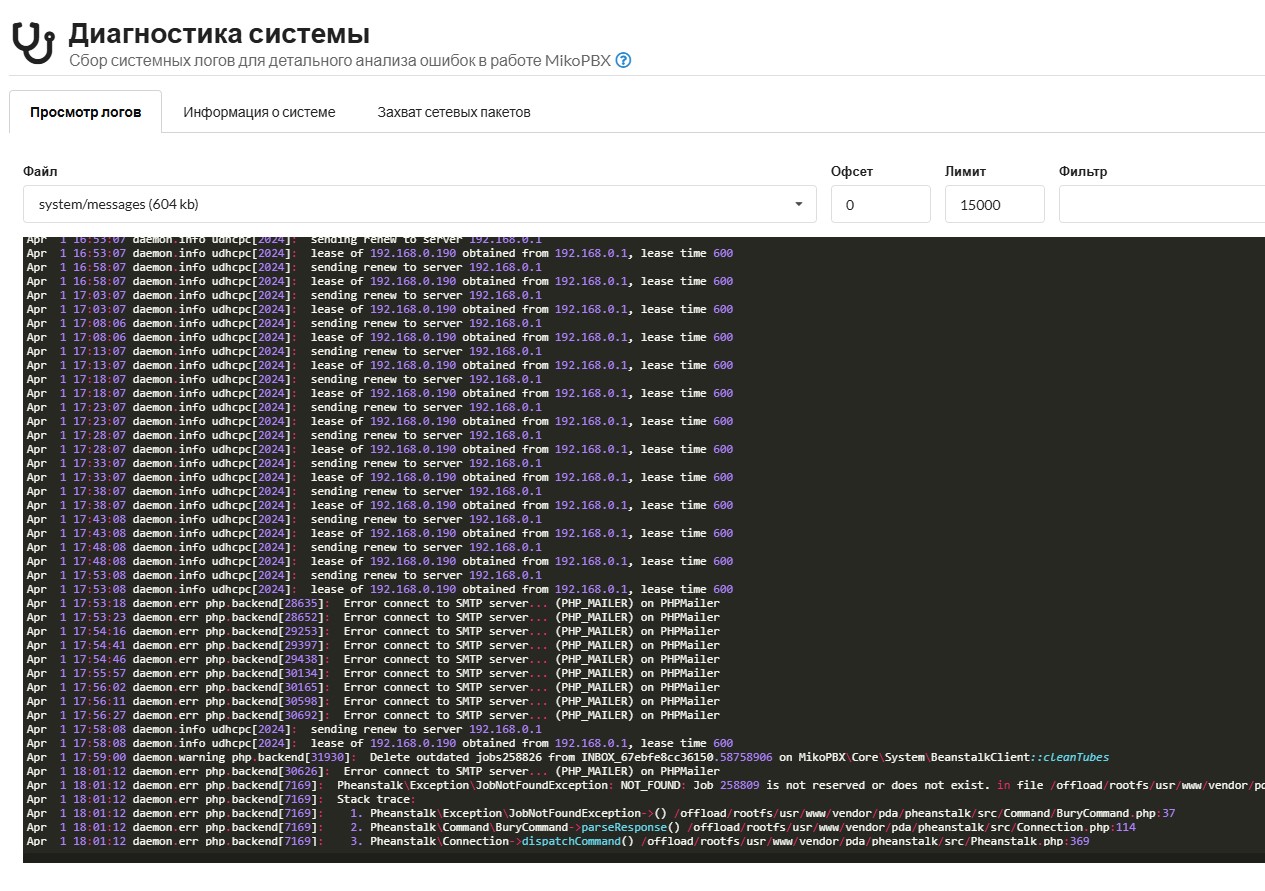
Task: Click the BuryCommand.php:37 trace line
Action: pyautogui.click(x=601, y=813)
